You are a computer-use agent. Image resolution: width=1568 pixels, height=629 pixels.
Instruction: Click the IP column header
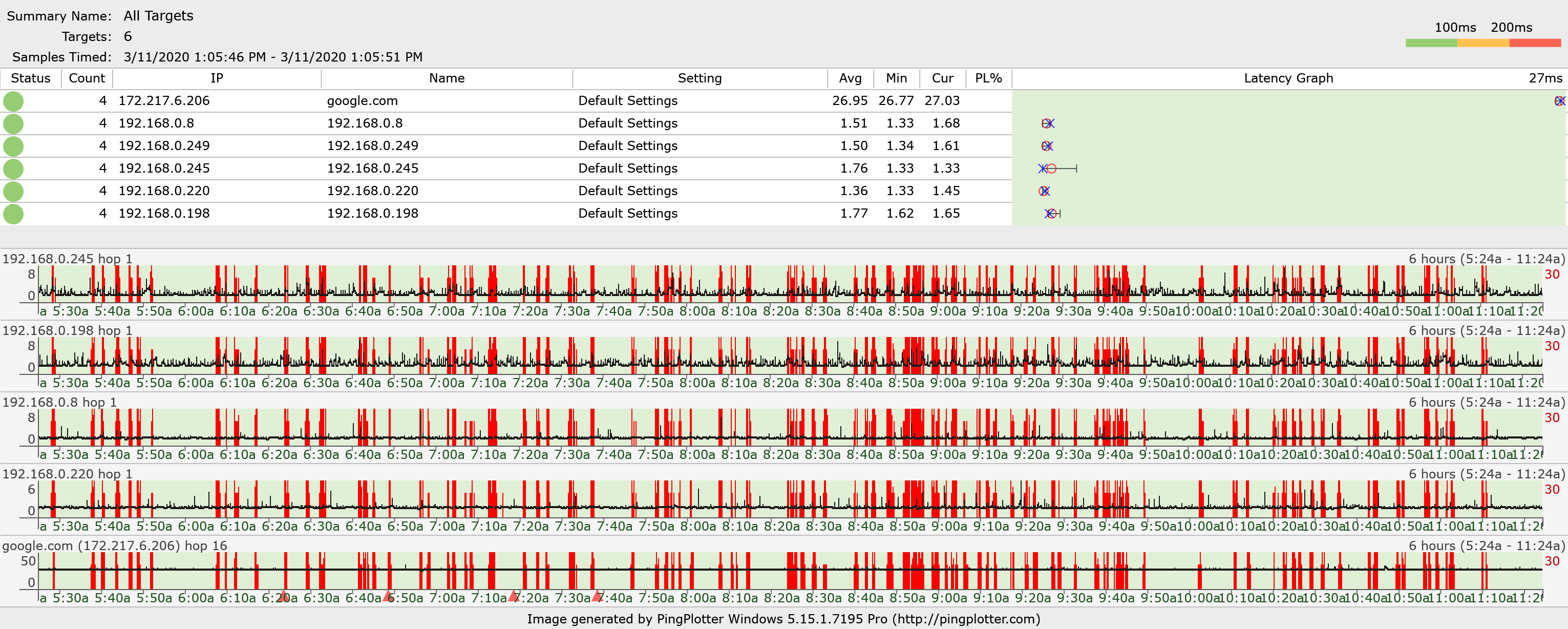tap(217, 78)
